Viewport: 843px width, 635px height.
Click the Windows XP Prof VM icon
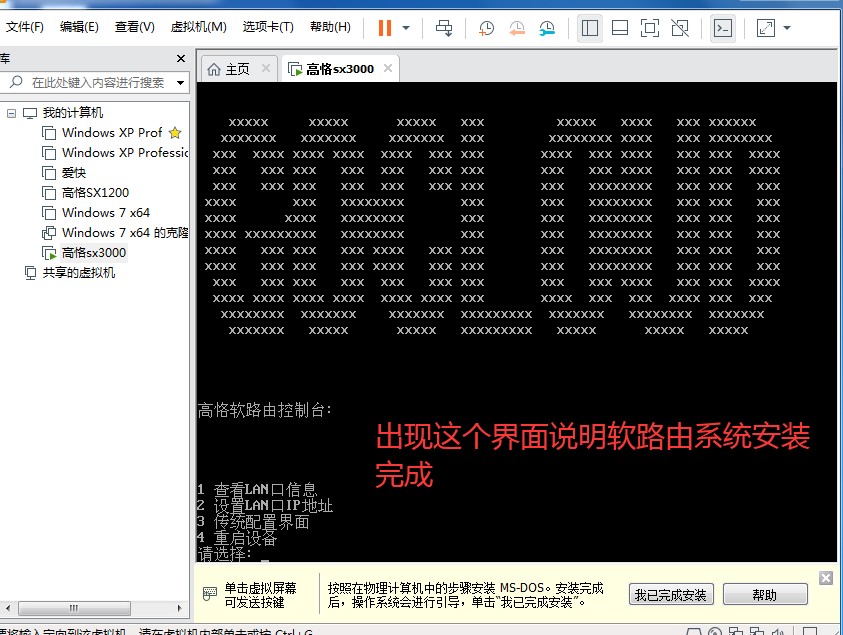(x=49, y=133)
